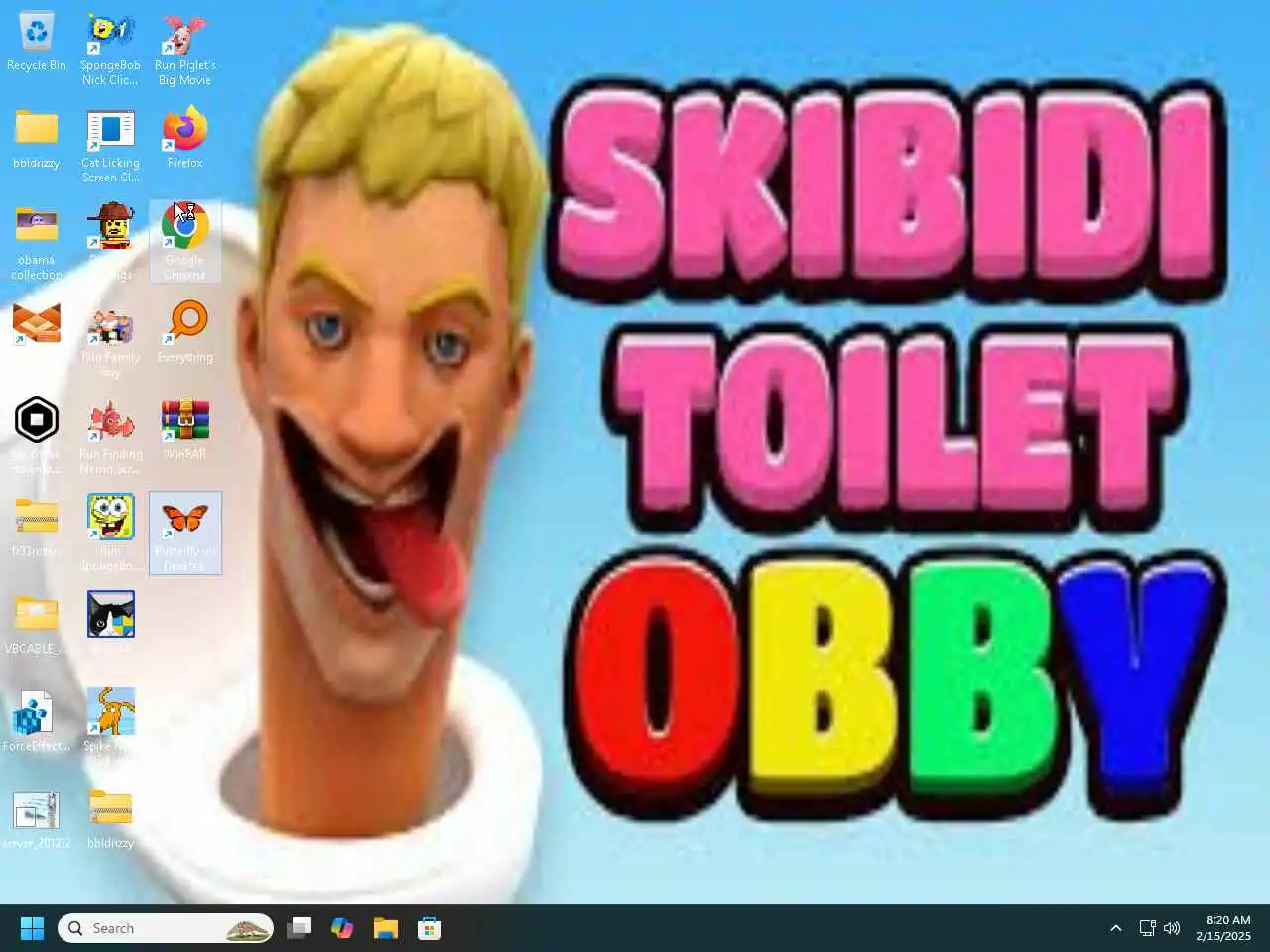This screenshot has height=952, width=1270.
Task: Select the orange fox-shaped app shortcut
Action: pos(37,324)
